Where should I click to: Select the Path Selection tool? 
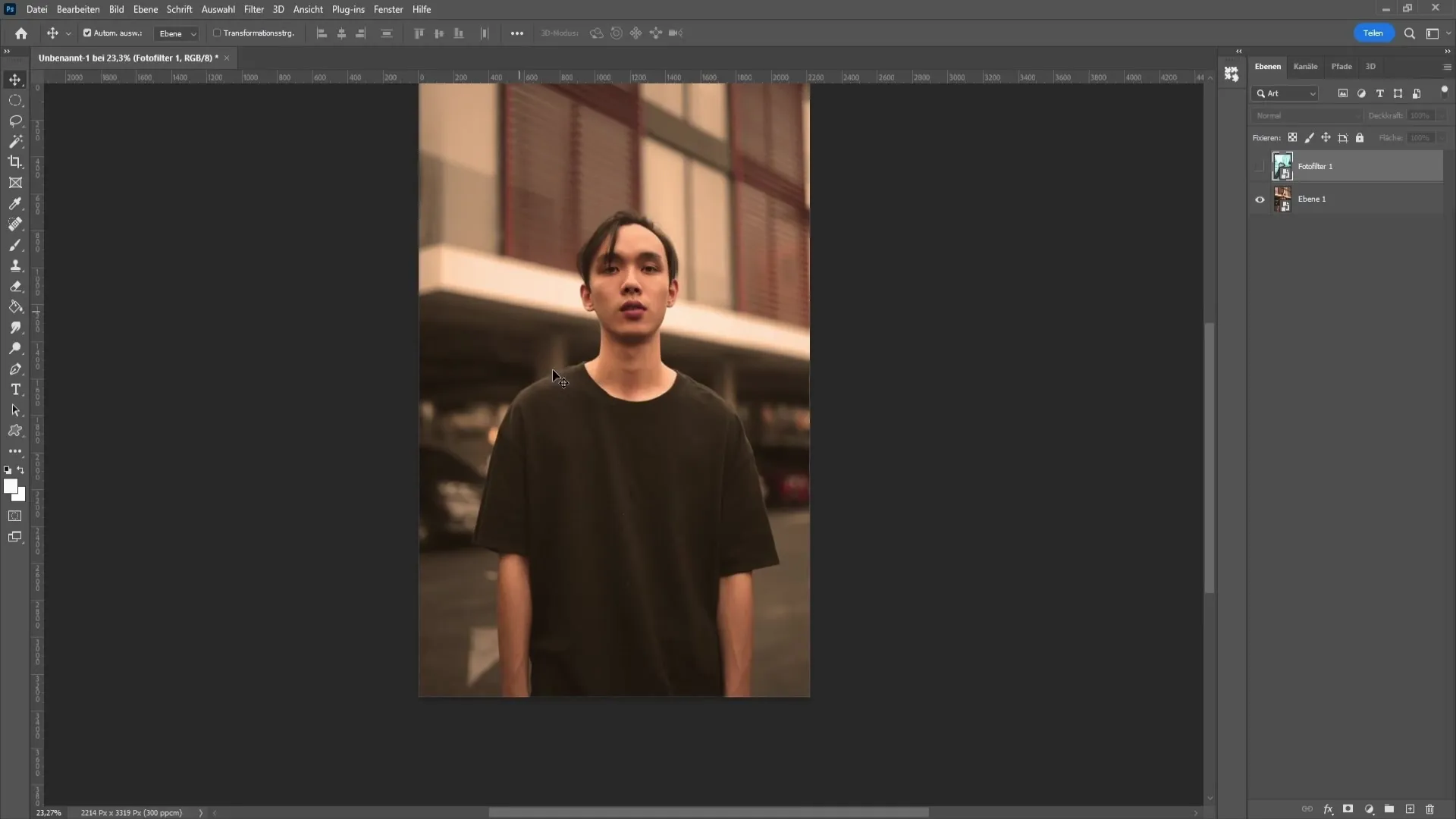click(15, 410)
